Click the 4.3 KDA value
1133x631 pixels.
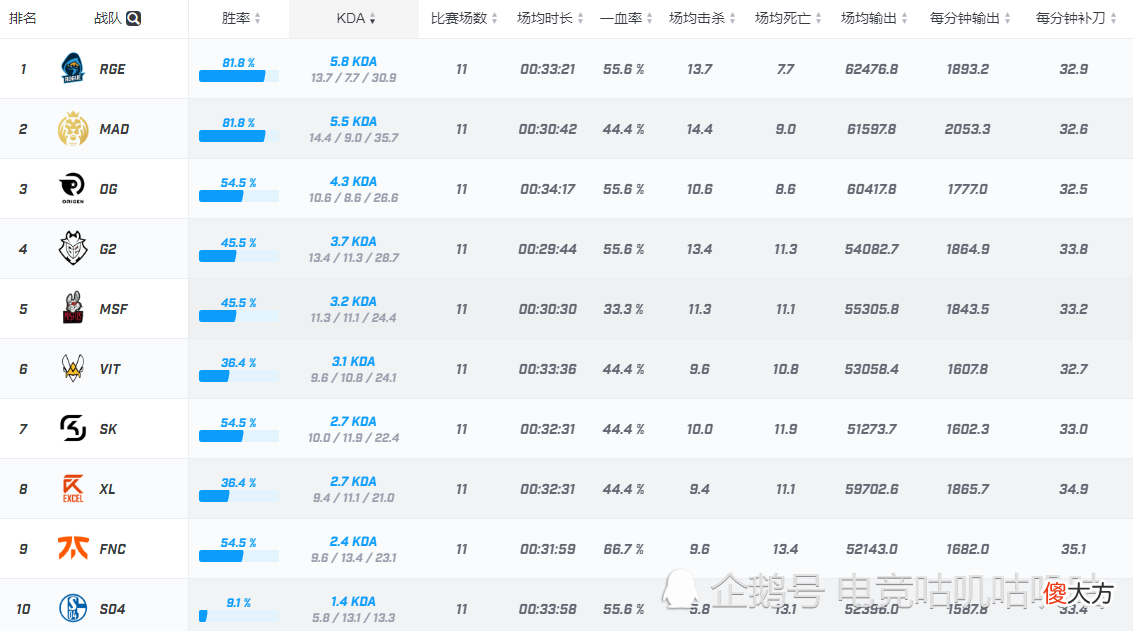353,181
